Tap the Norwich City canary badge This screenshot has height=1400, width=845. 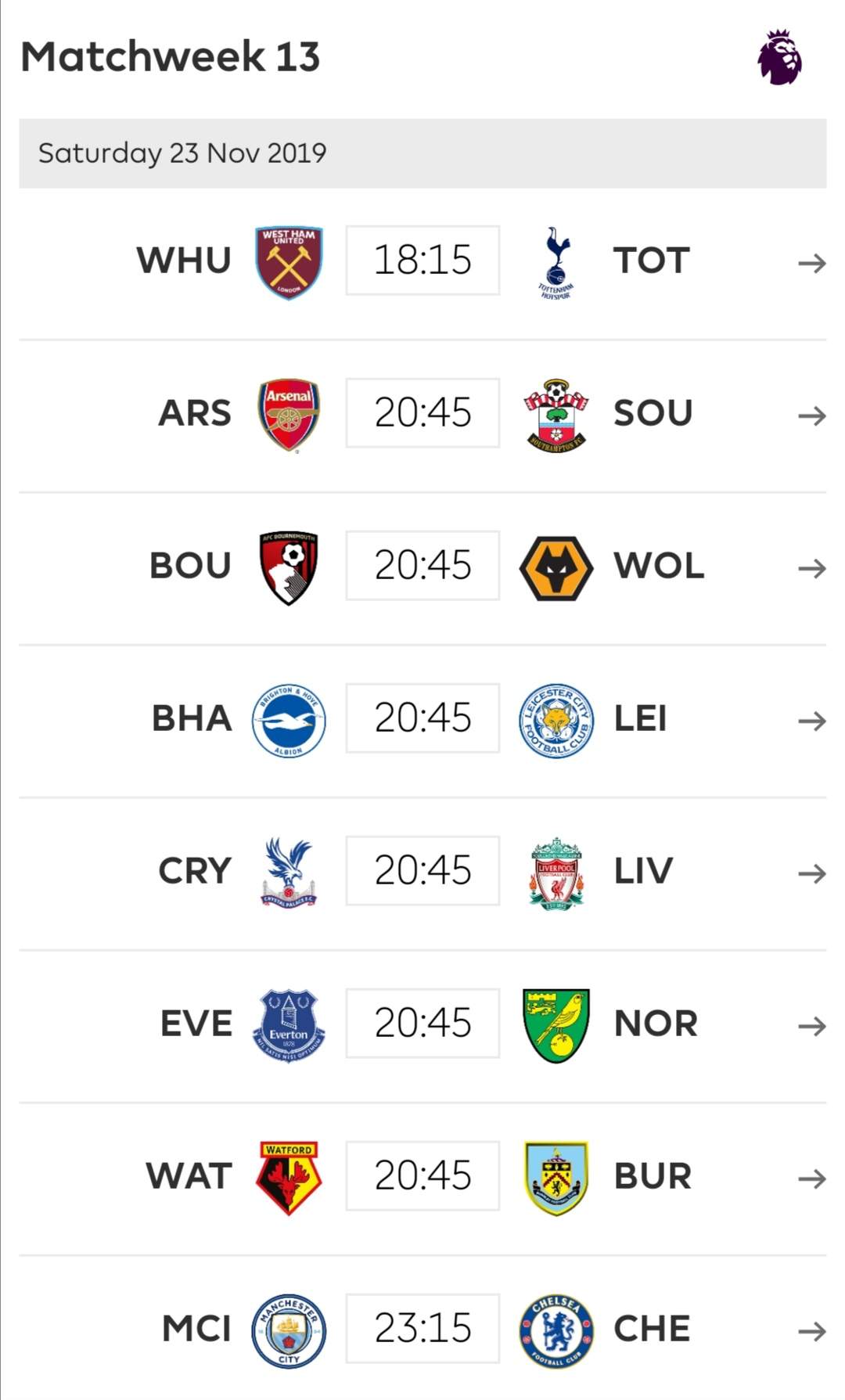click(556, 1024)
